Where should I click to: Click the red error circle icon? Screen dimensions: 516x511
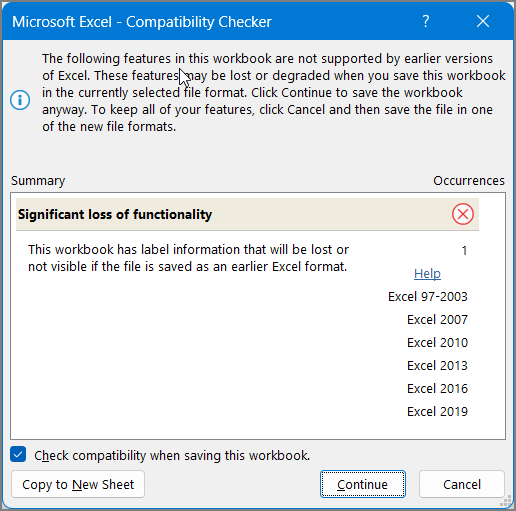(463, 214)
